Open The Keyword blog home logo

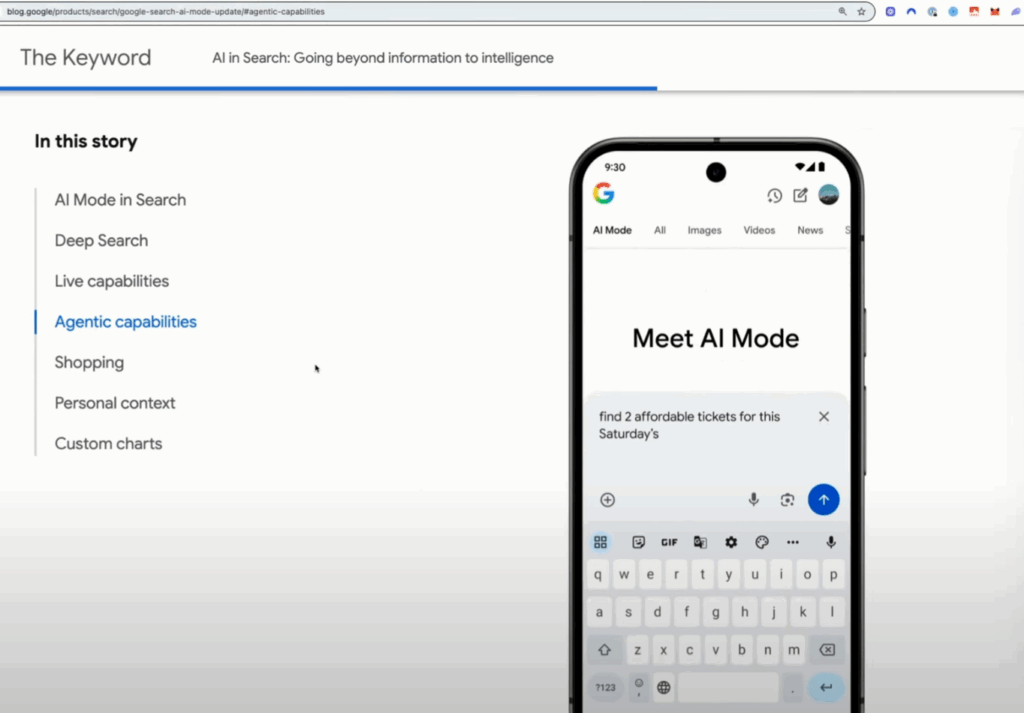pyautogui.click(x=86, y=57)
